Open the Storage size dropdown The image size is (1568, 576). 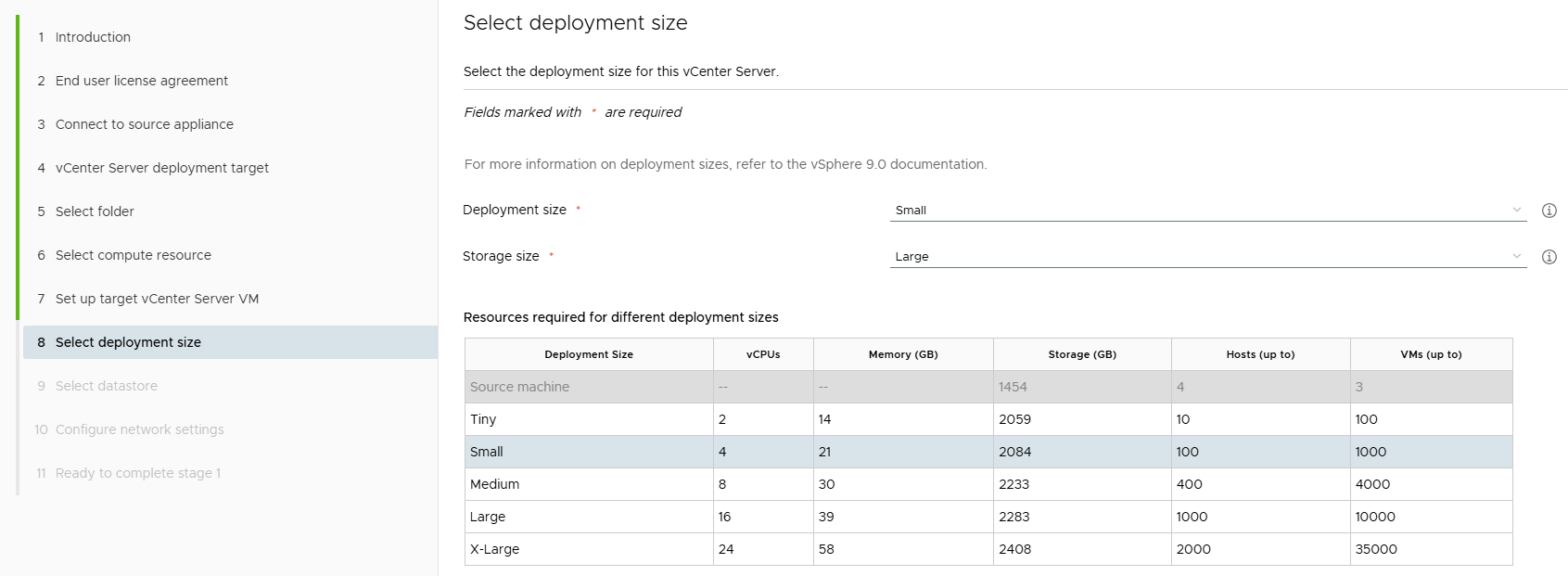pyautogui.click(x=1207, y=257)
